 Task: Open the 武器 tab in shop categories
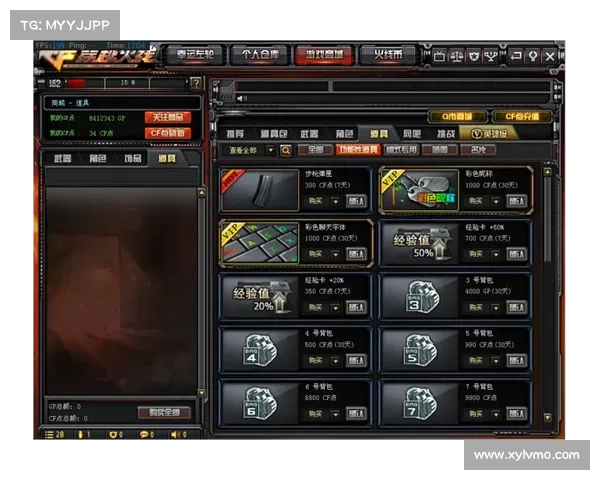[309, 133]
